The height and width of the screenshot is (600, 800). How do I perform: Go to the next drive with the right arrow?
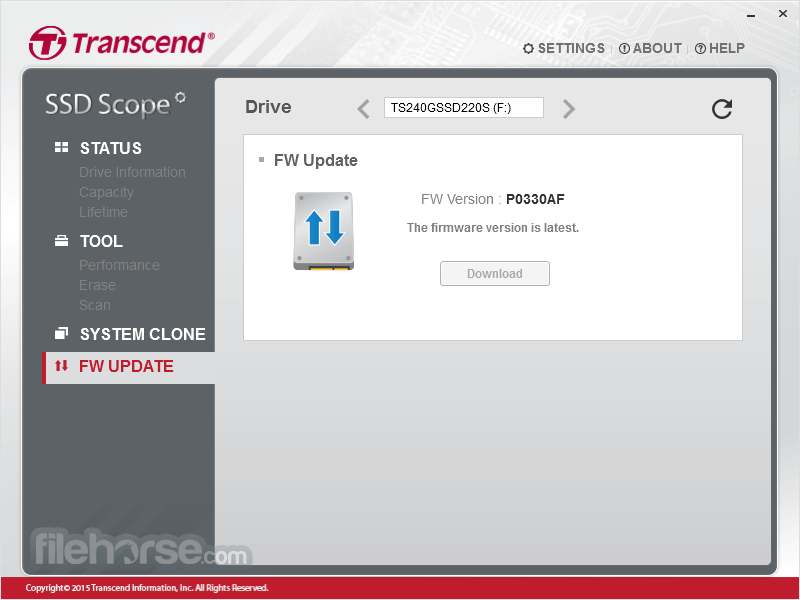coord(568,109)
